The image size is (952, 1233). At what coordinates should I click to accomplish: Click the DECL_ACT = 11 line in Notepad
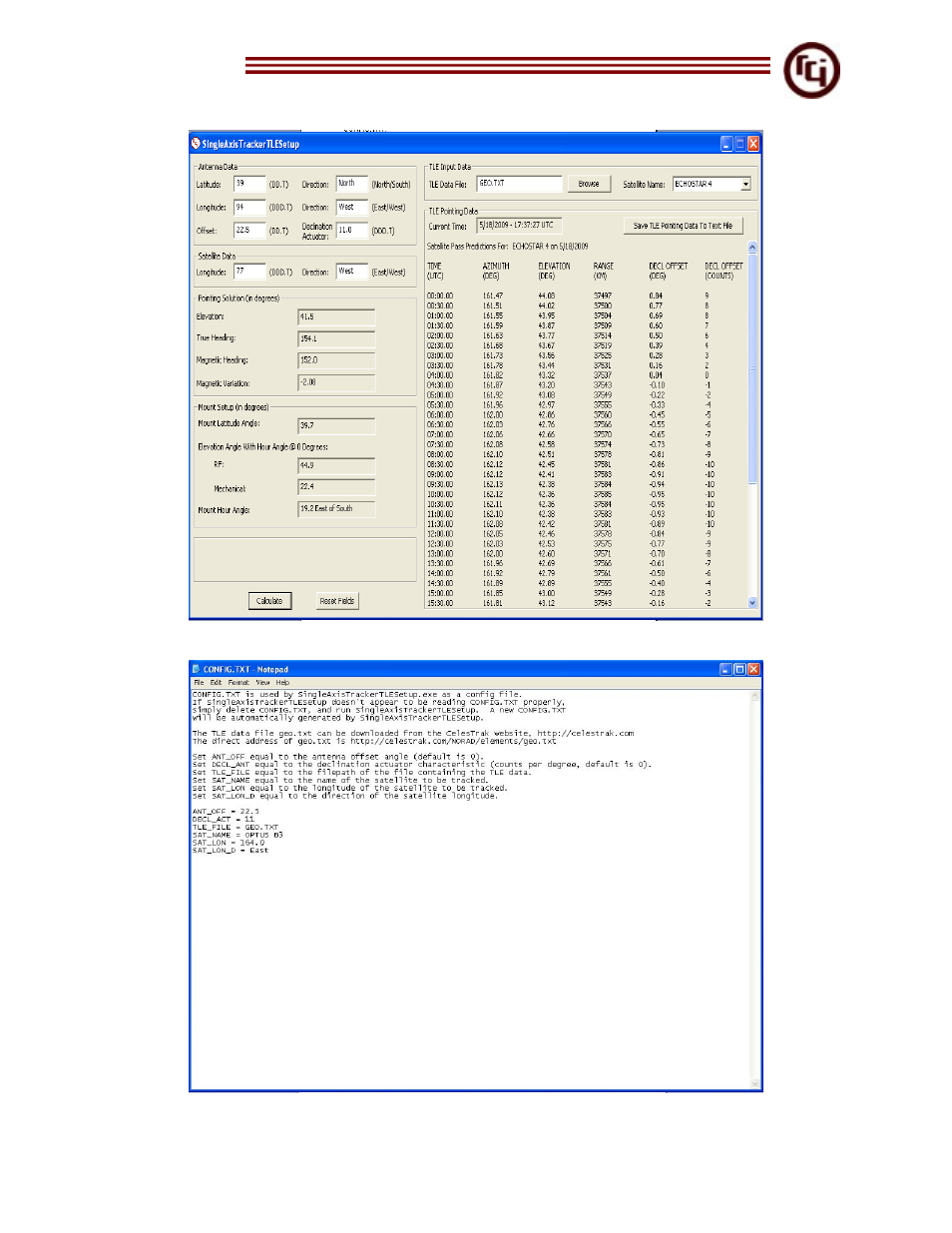point(224,820)
